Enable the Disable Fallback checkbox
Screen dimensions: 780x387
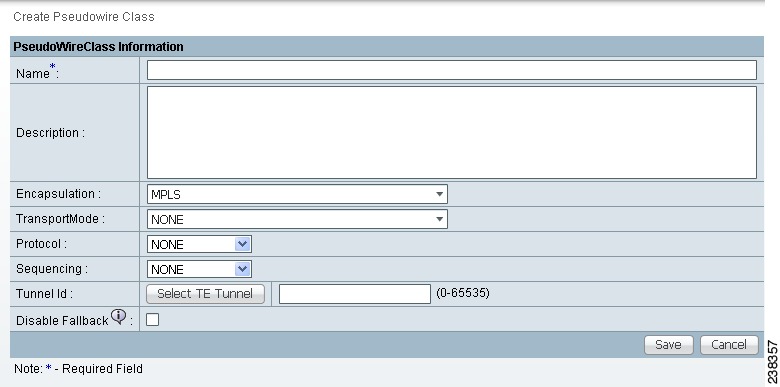(x=153, y=320)
